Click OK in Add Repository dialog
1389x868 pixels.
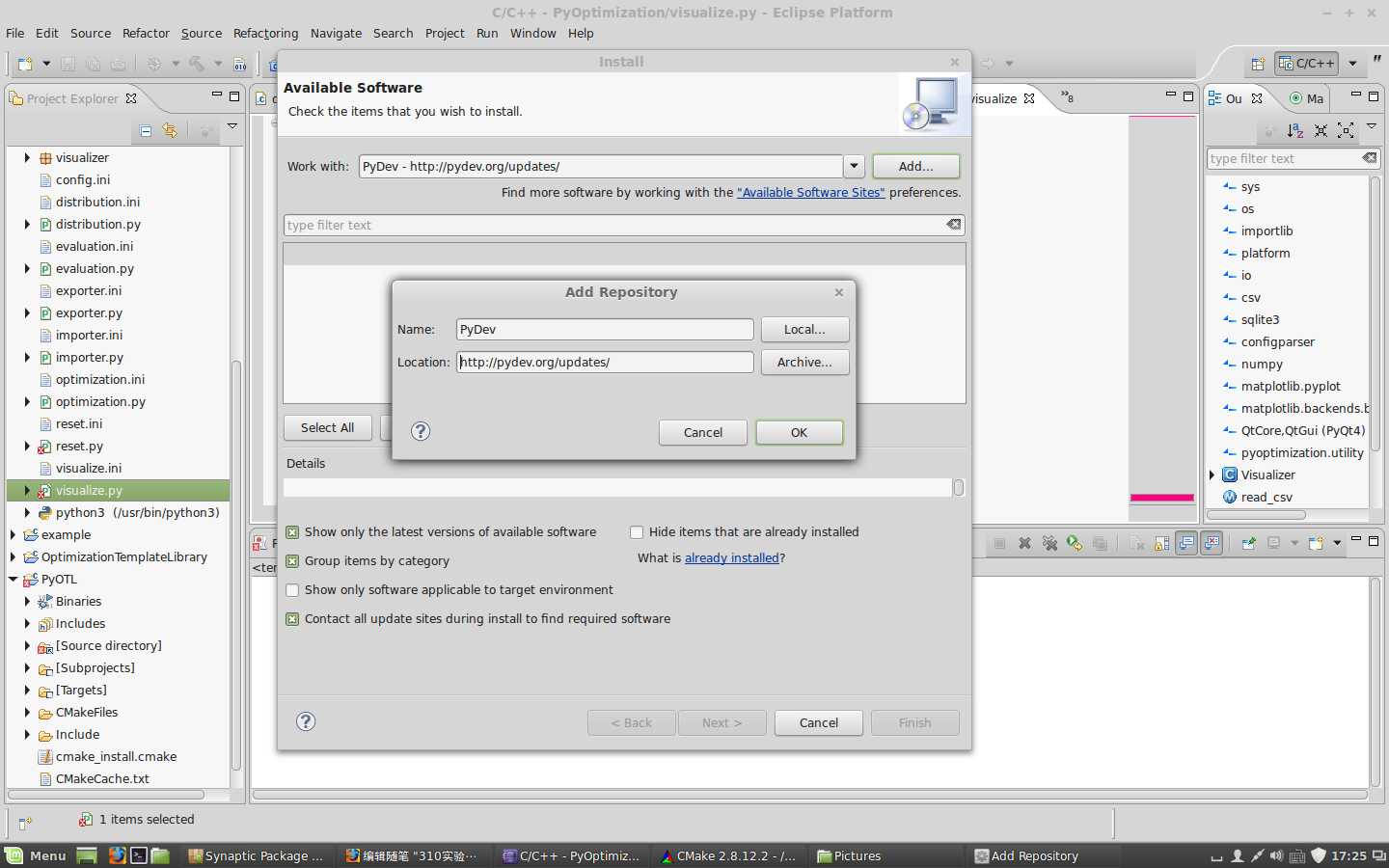coord(800,432)
